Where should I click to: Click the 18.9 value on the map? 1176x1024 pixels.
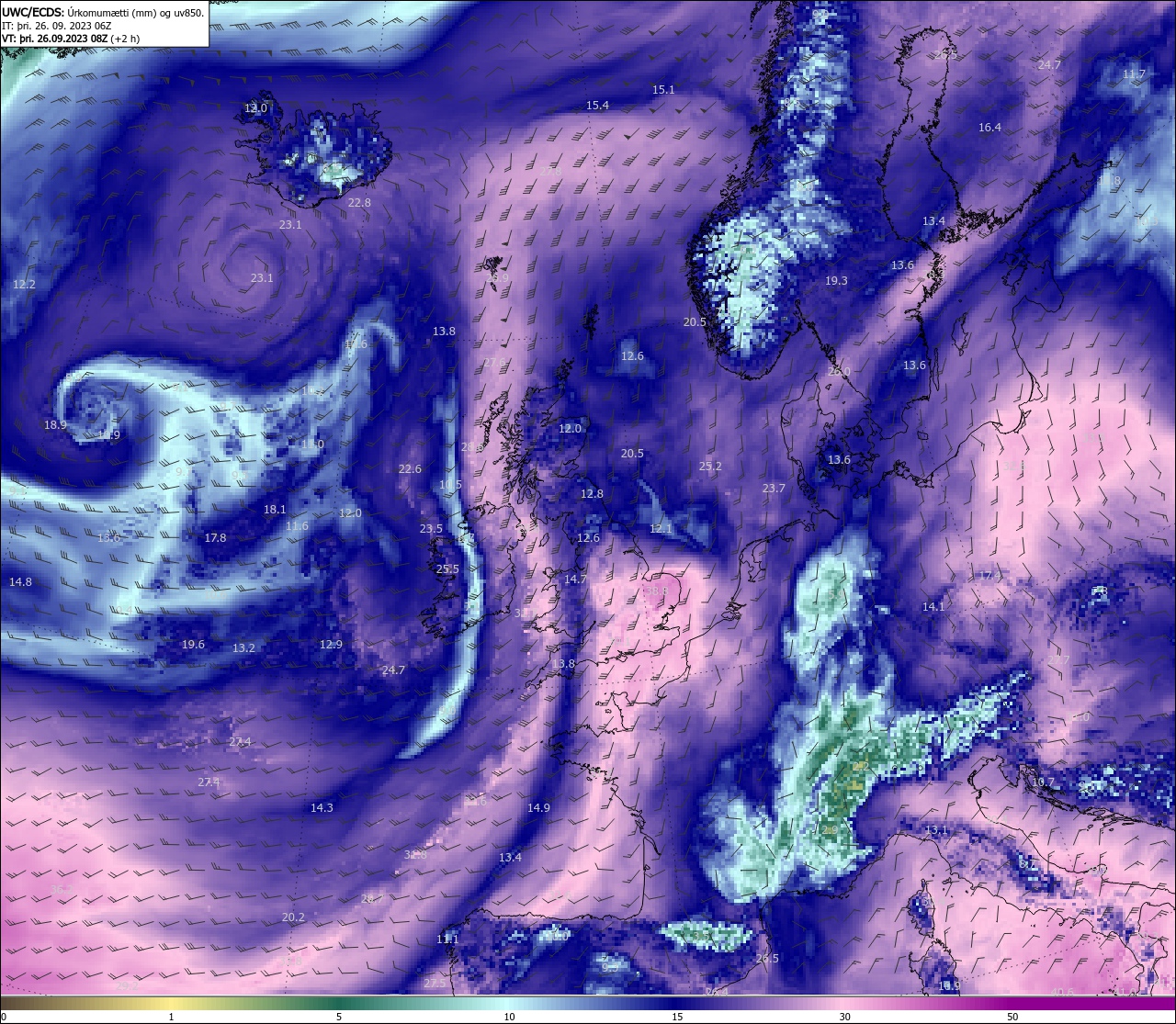[55, 425]
